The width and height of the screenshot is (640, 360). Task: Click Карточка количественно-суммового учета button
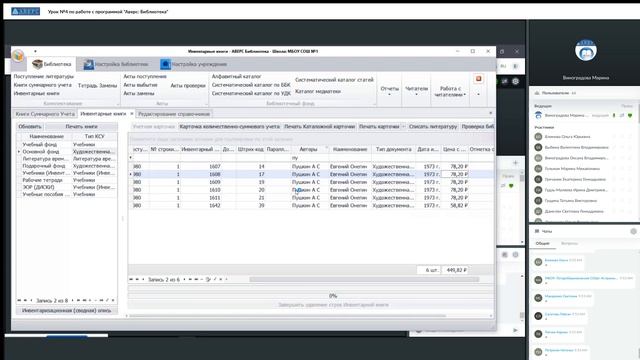point(230,127)
